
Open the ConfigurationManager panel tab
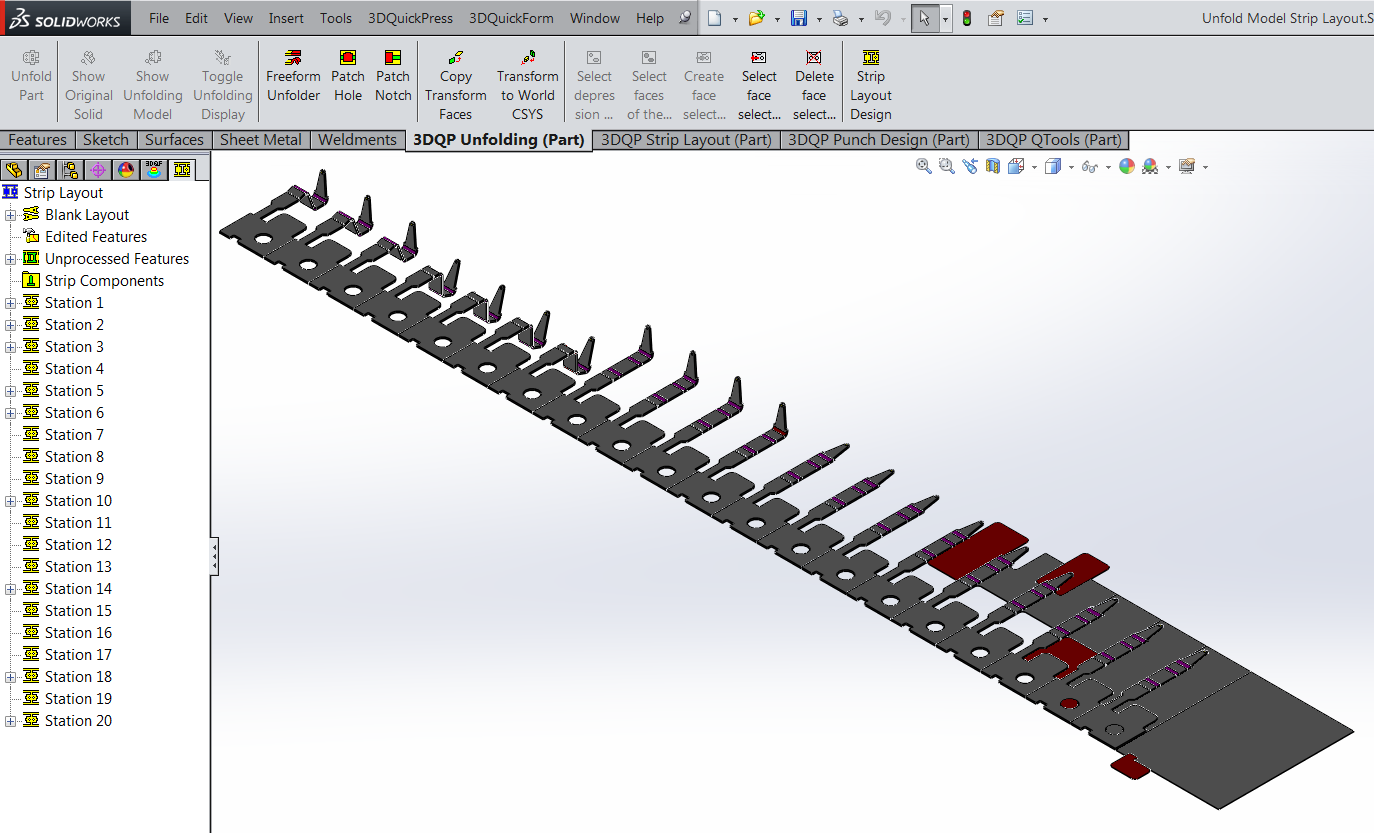click(x=69, y=170)
